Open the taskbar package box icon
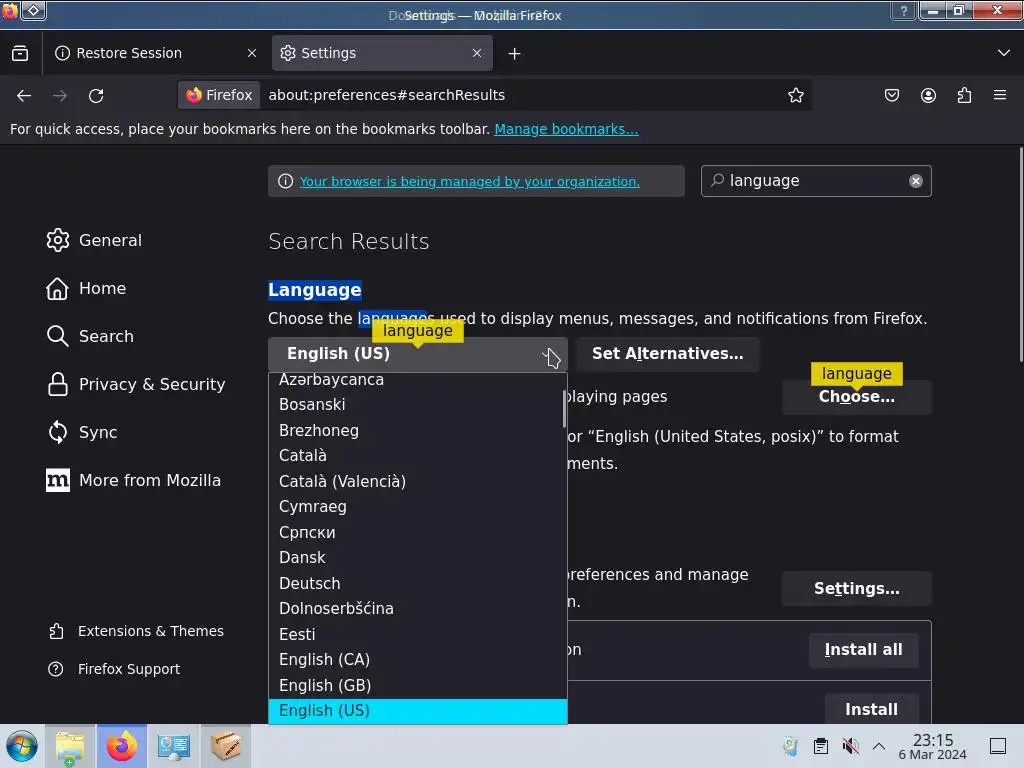 [x=226, y=746]
